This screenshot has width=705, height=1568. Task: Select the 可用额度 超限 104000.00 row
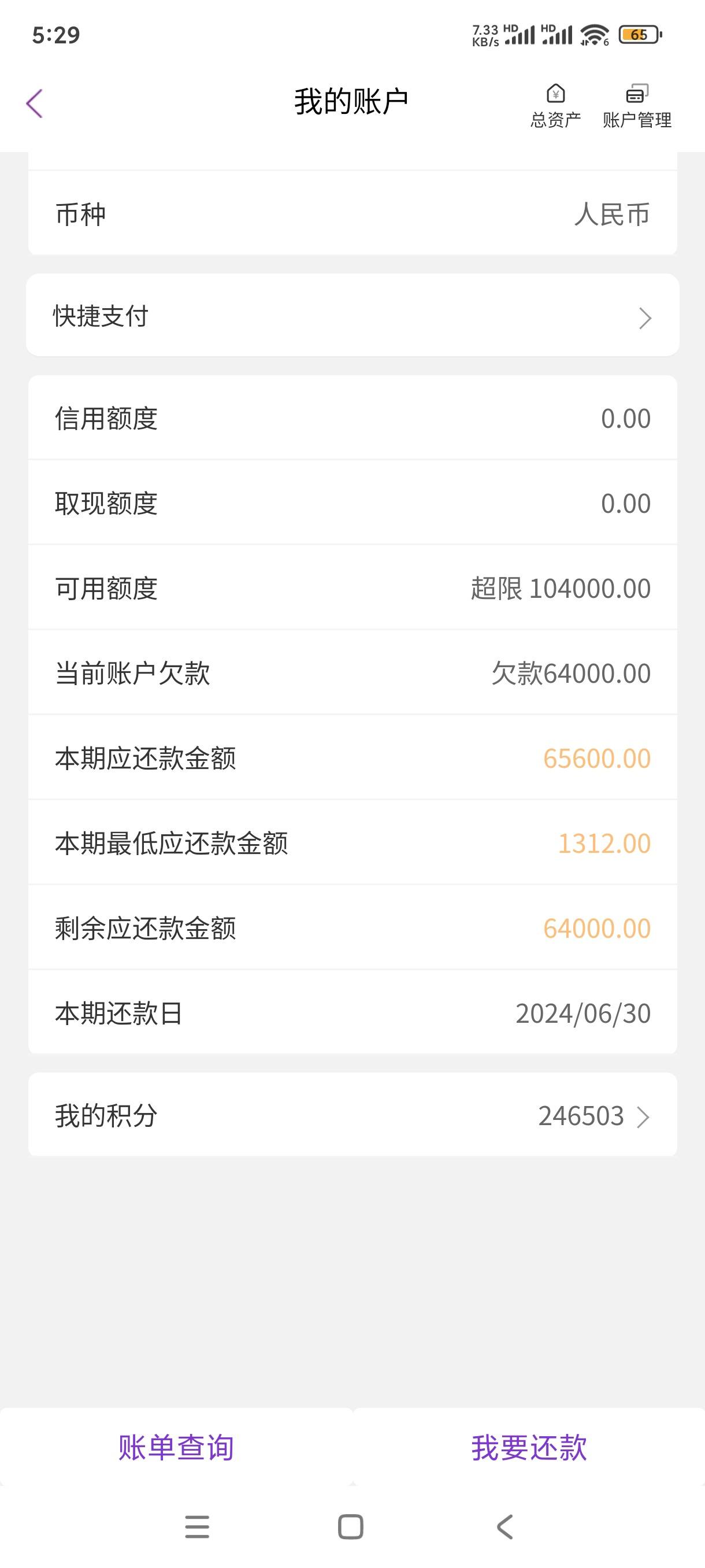click(x=353, y=588)
